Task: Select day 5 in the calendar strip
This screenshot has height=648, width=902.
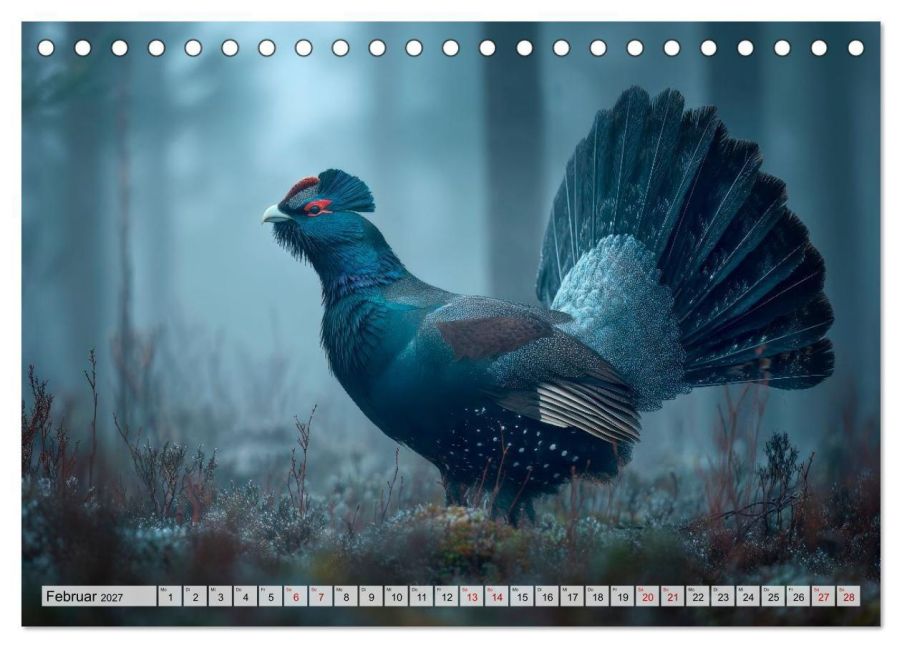Action: coord(270,596)
